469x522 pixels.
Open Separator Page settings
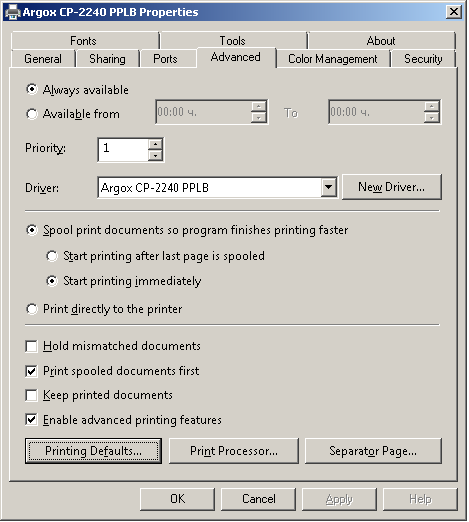pyautogui.click(x=373, y=451)
